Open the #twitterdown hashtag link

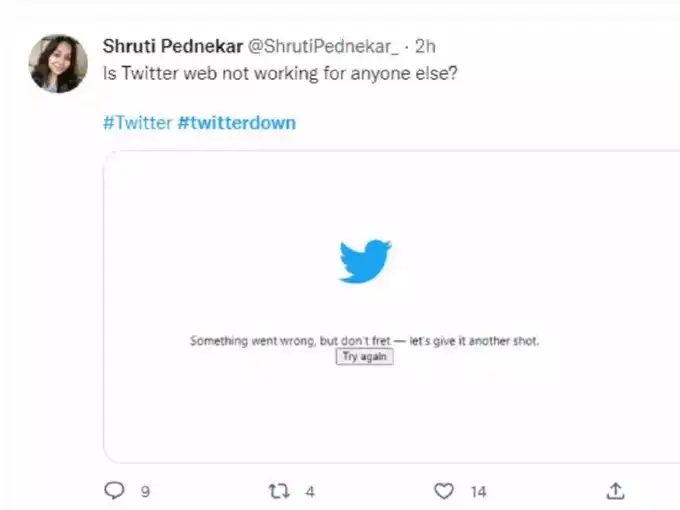[236, 123]
